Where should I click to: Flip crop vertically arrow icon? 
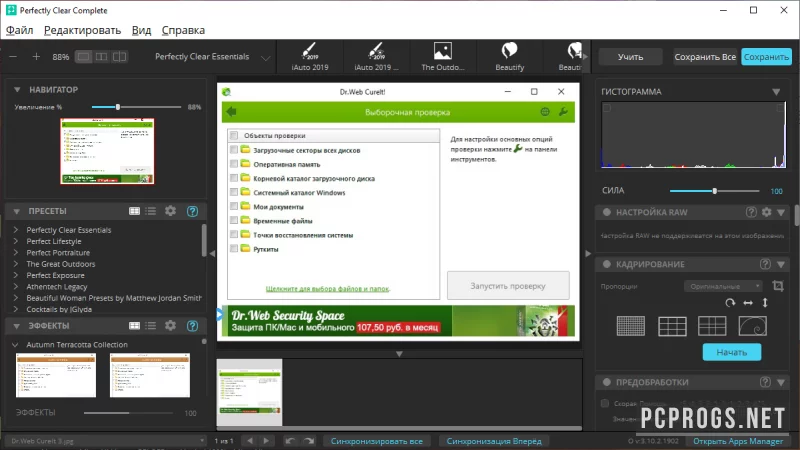coord(765,303)
